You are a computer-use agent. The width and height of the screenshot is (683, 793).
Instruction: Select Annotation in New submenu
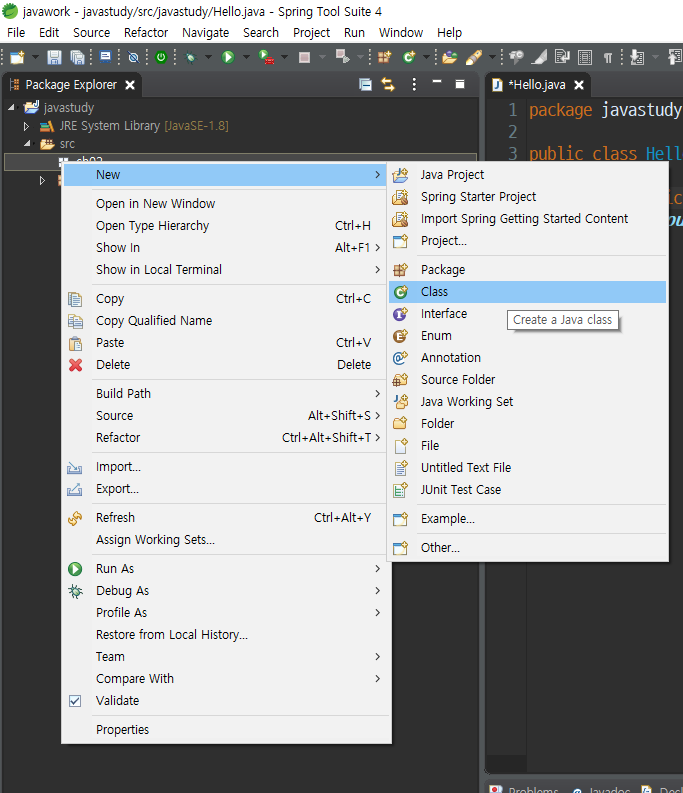pos(528,358)
